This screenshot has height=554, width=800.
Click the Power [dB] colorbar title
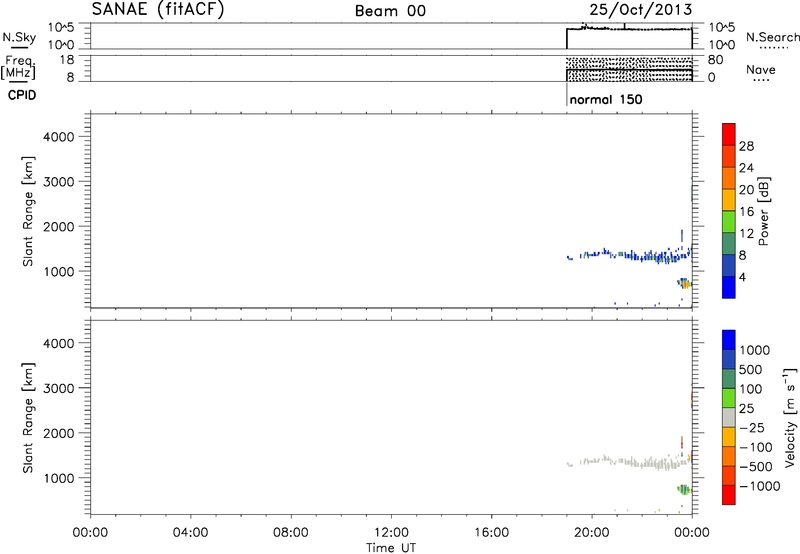click(763, 211)
